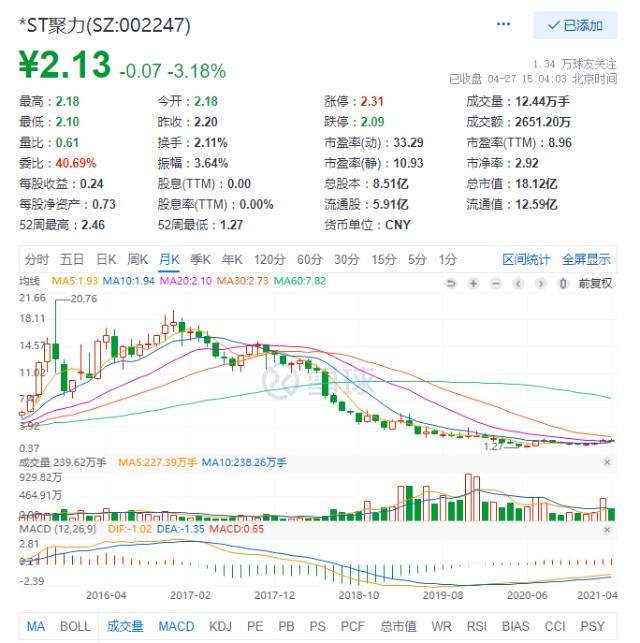This screenshot has width=640, height=643.
Task: Toggle the CCI indicator
Action: 555,627
